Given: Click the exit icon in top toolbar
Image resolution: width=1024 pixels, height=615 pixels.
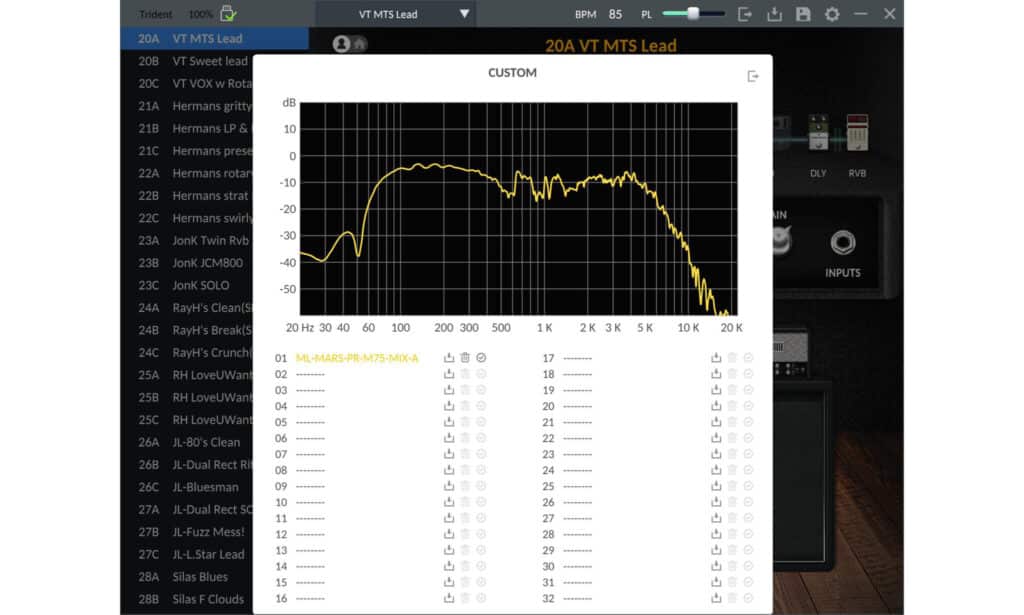Looking at the screenshot, I should 744,14.
